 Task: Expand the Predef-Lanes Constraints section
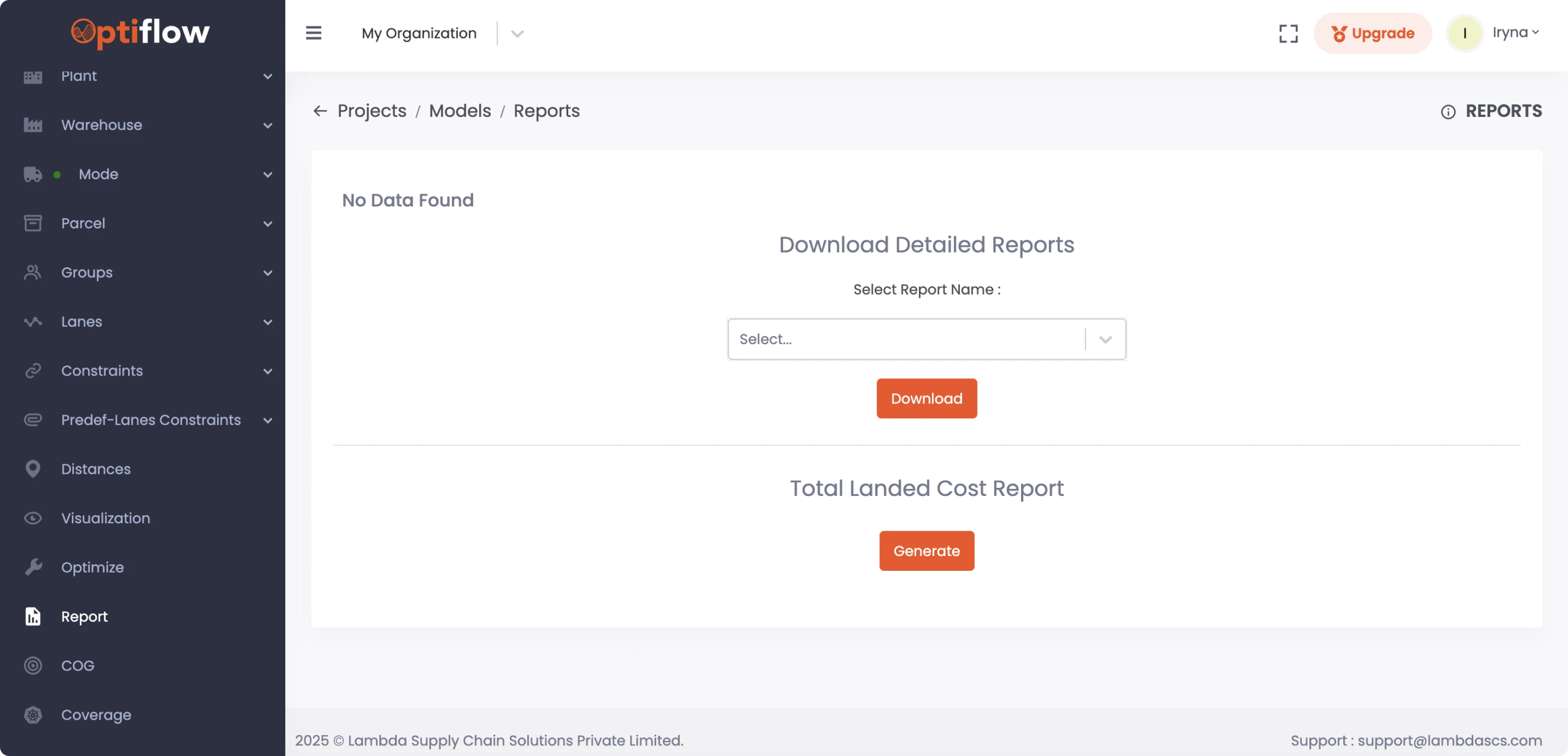pos(268,420)
